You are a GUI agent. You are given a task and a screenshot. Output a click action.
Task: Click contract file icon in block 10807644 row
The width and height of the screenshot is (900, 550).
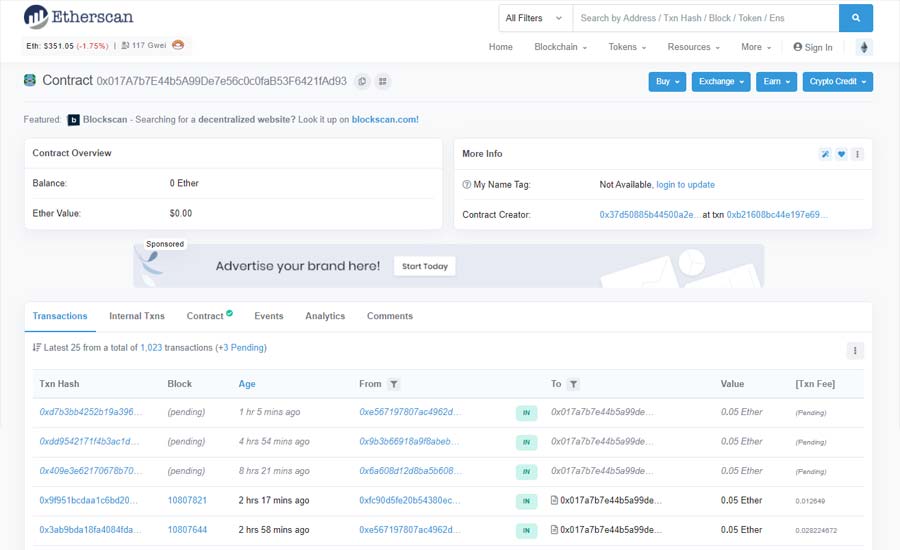click(554, 529)
